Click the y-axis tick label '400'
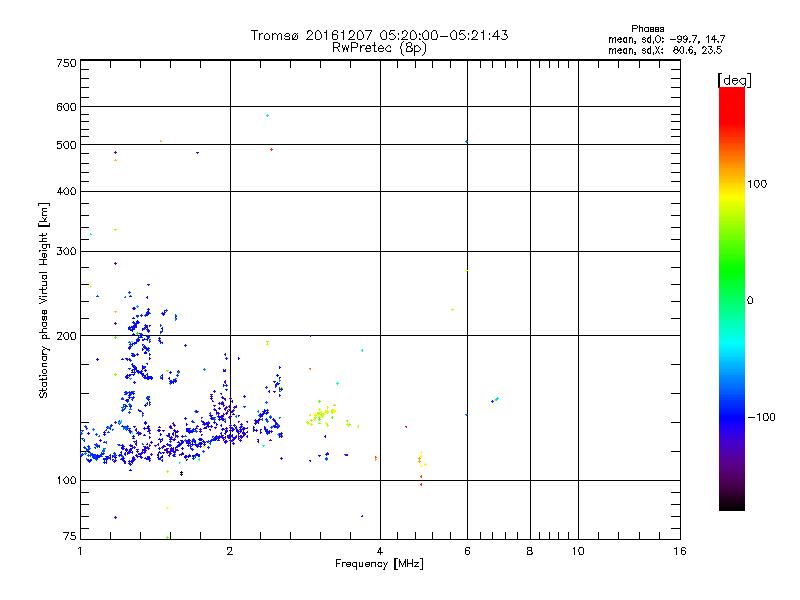Screen dimensions: 800x600 66,191
